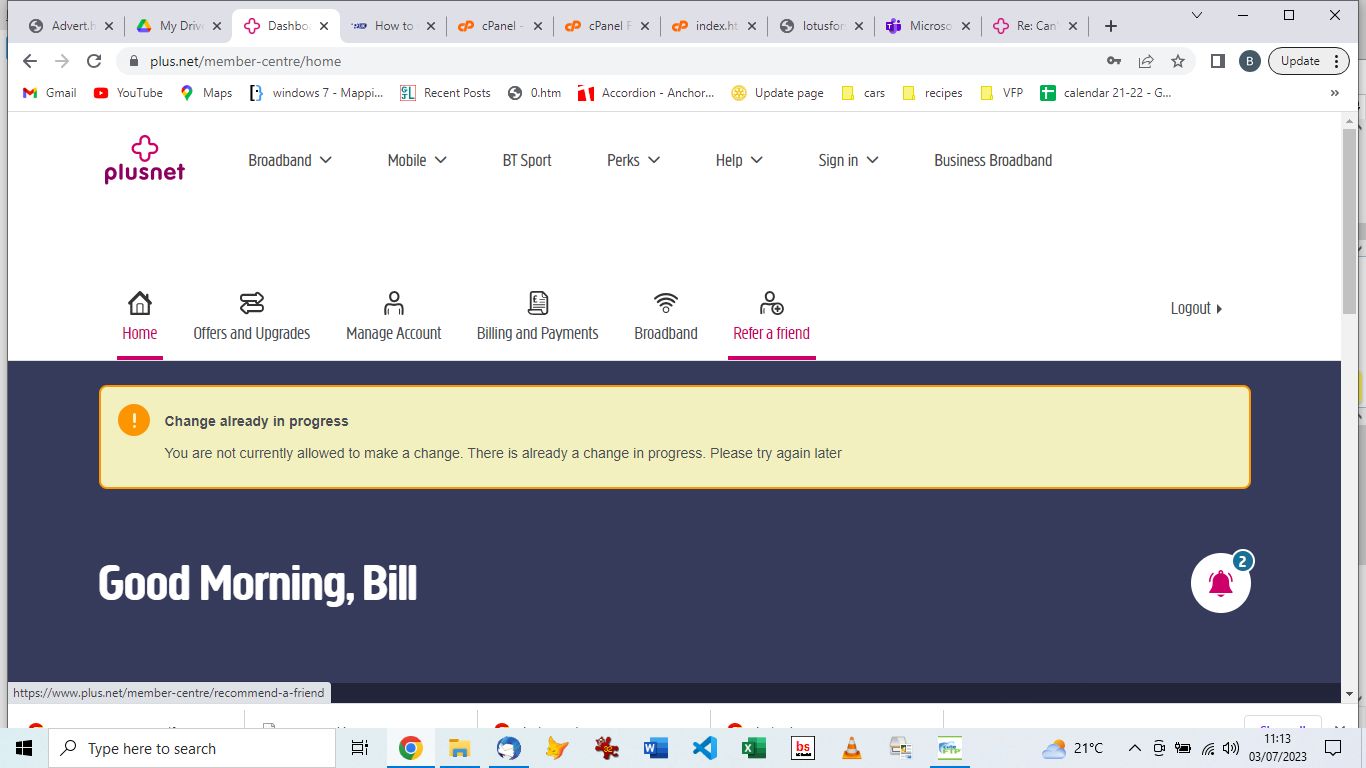
Task: Click the Logout link
Action: [1196, 308]
